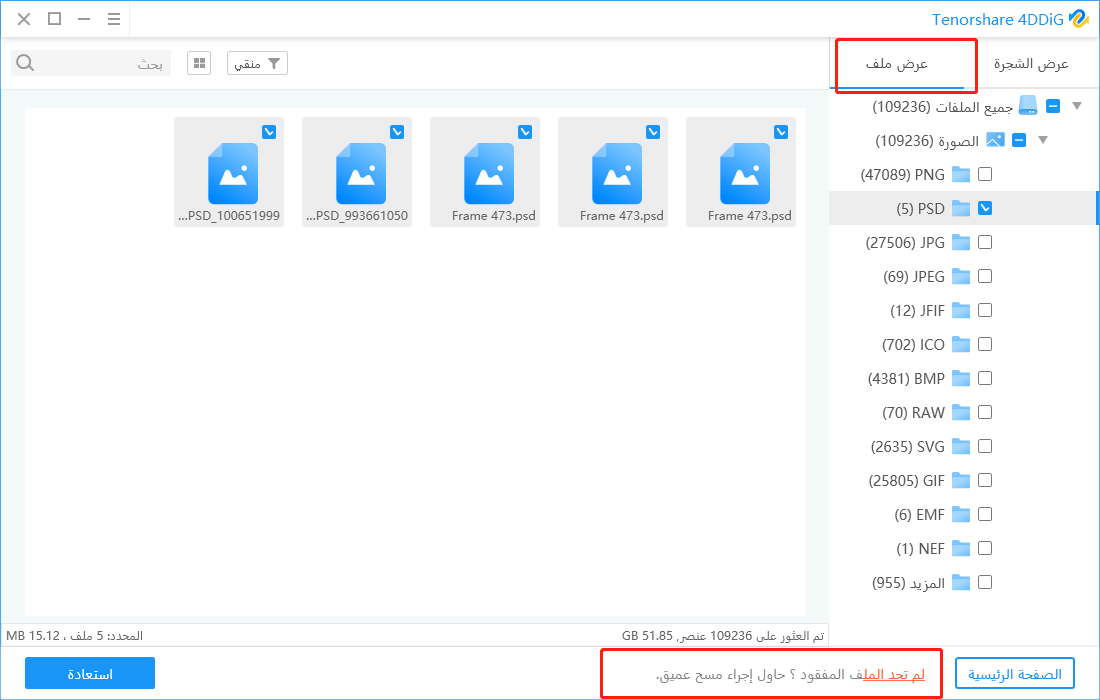
Task: Collapse the الصورة tree arrow
Action: coord(1043,140)
